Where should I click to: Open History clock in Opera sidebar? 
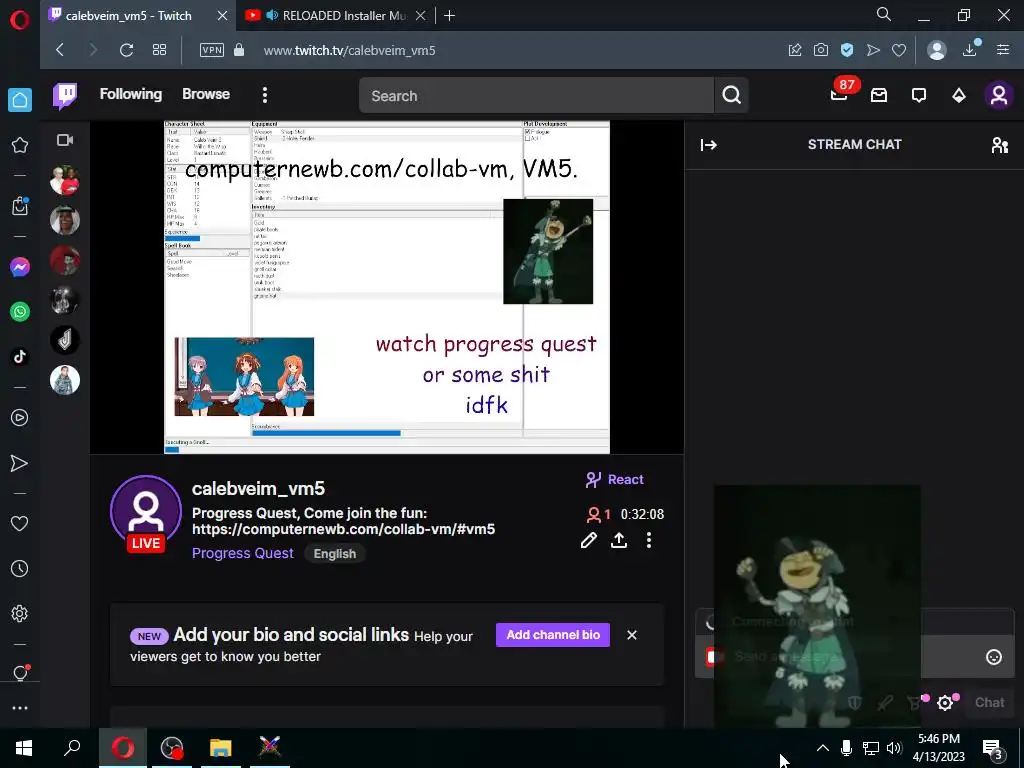pyautogui.click(x=20, y=569)
